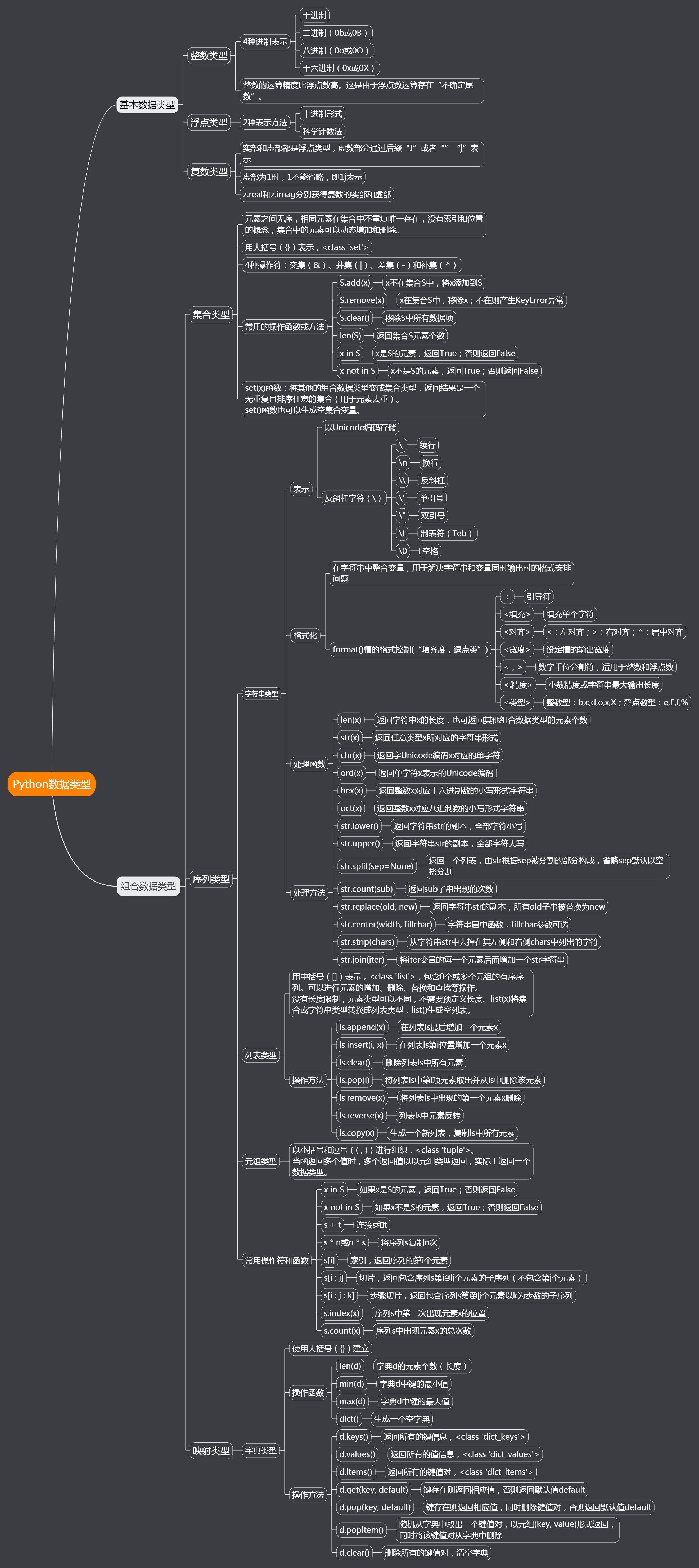Click the <填充> node
The height and width of the screenshot is (1568, 699).
click(x=517, y=614)
